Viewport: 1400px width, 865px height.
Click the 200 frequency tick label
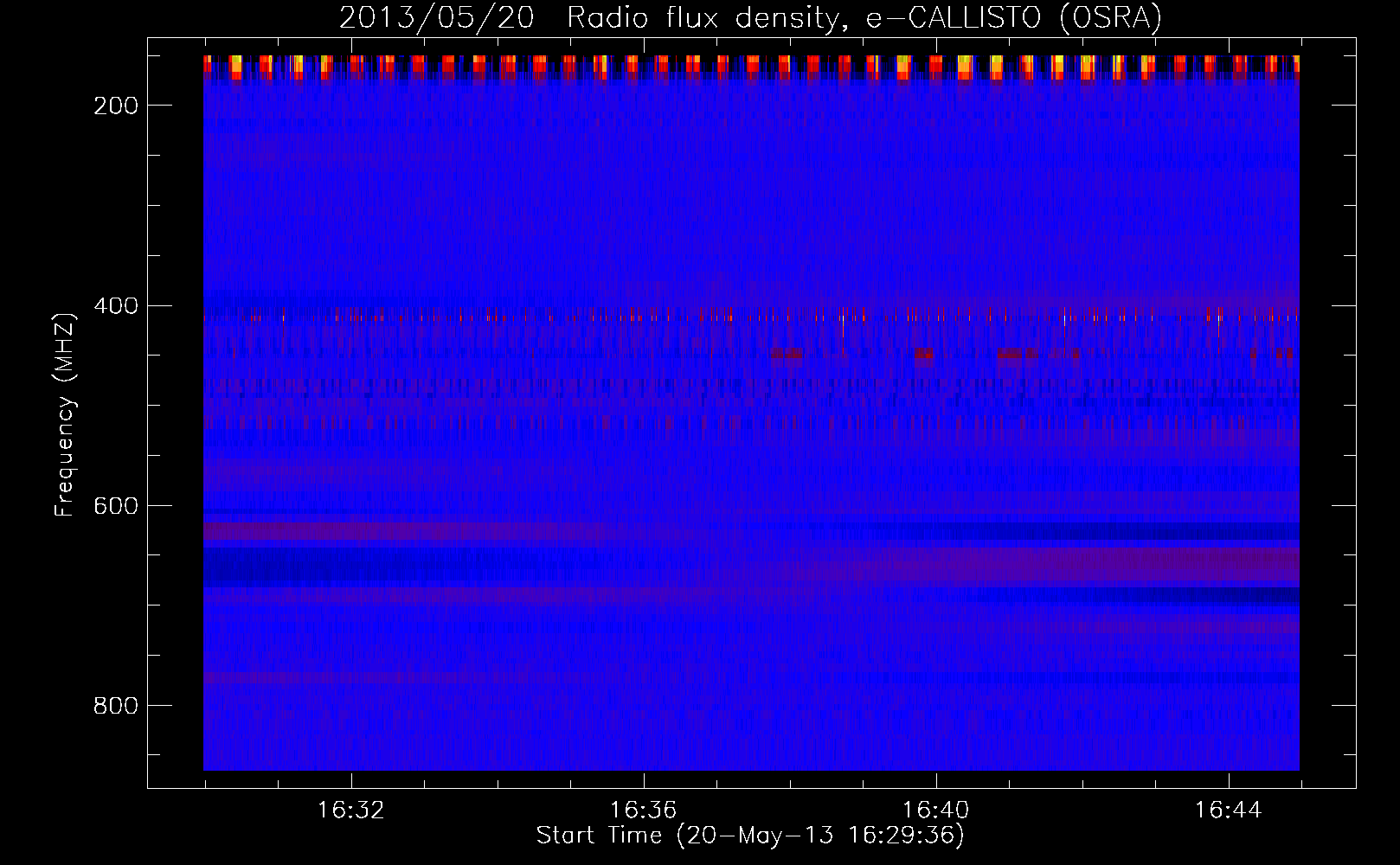pyautogui.click(x=116, y=106)
